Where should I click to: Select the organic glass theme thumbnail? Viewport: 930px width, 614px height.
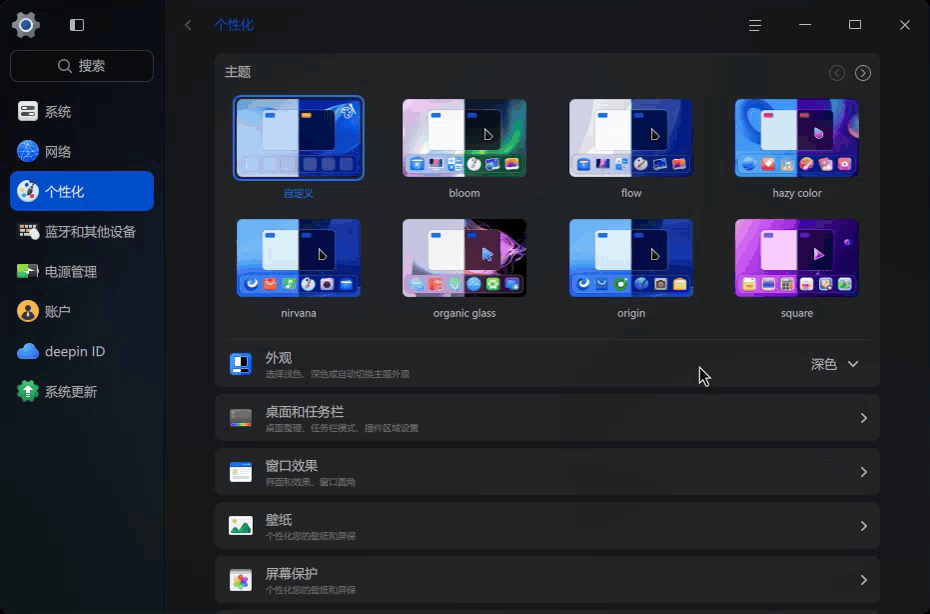tap(464, 258)
